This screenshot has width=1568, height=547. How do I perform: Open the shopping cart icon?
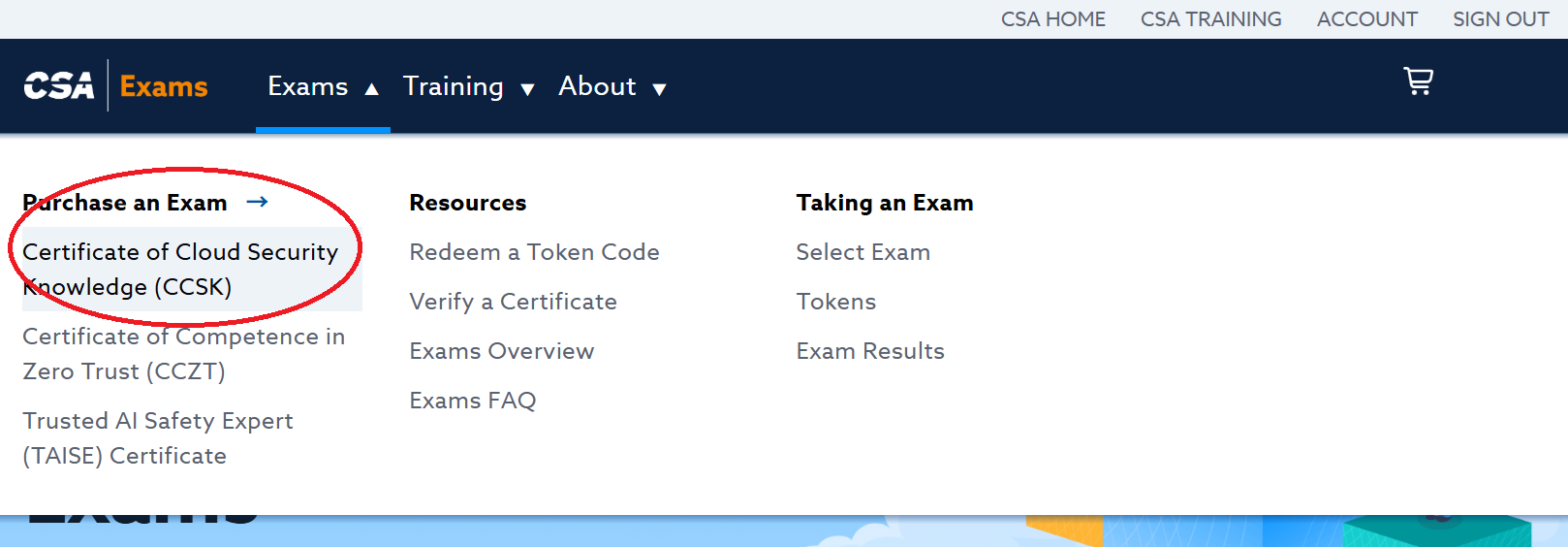pos(1418,81)
